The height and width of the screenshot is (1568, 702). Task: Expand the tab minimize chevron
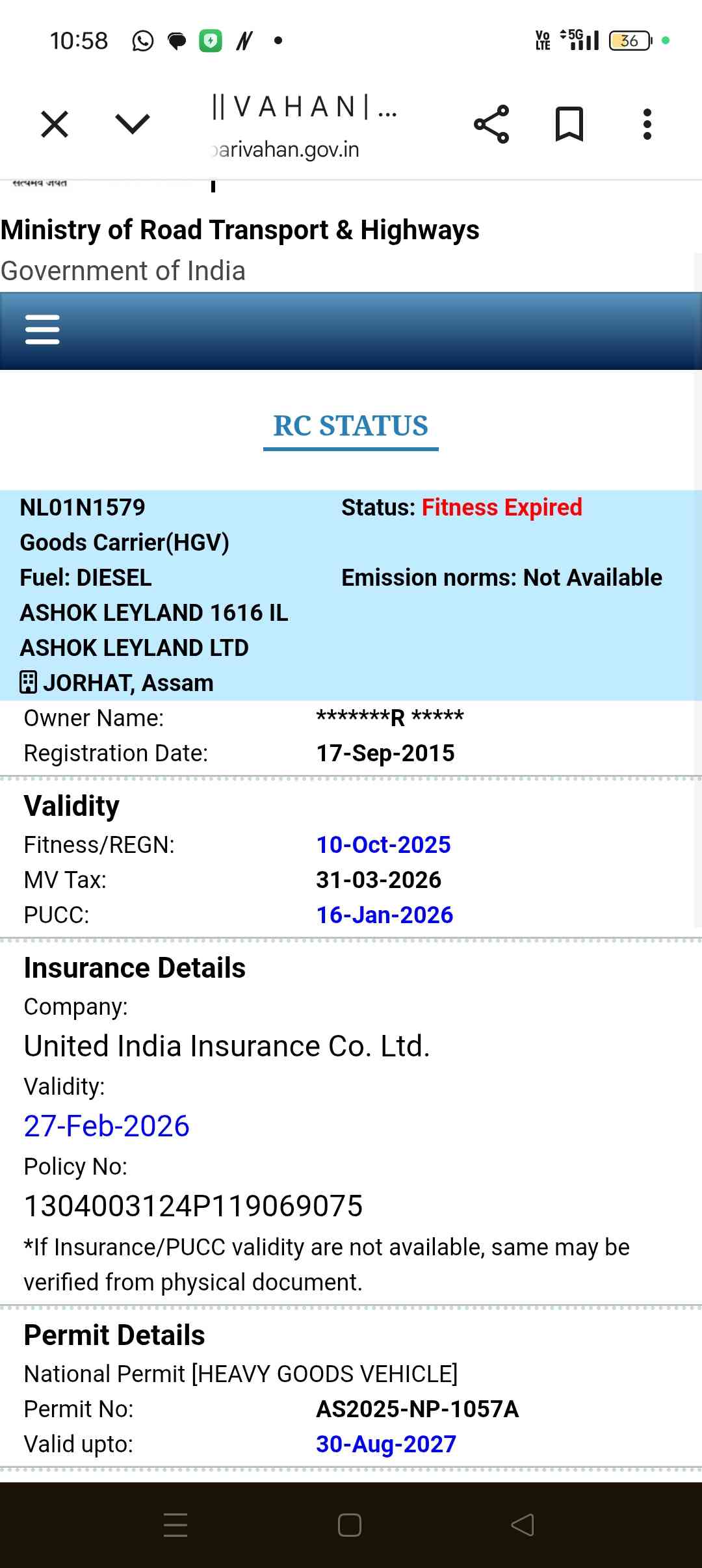pyautogui.click(x=132, y=124)
